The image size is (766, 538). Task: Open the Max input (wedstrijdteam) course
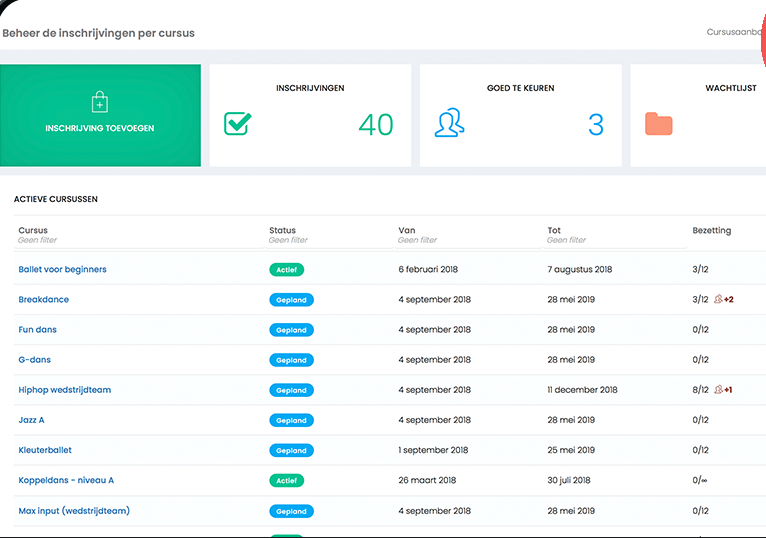click(74, 511)
